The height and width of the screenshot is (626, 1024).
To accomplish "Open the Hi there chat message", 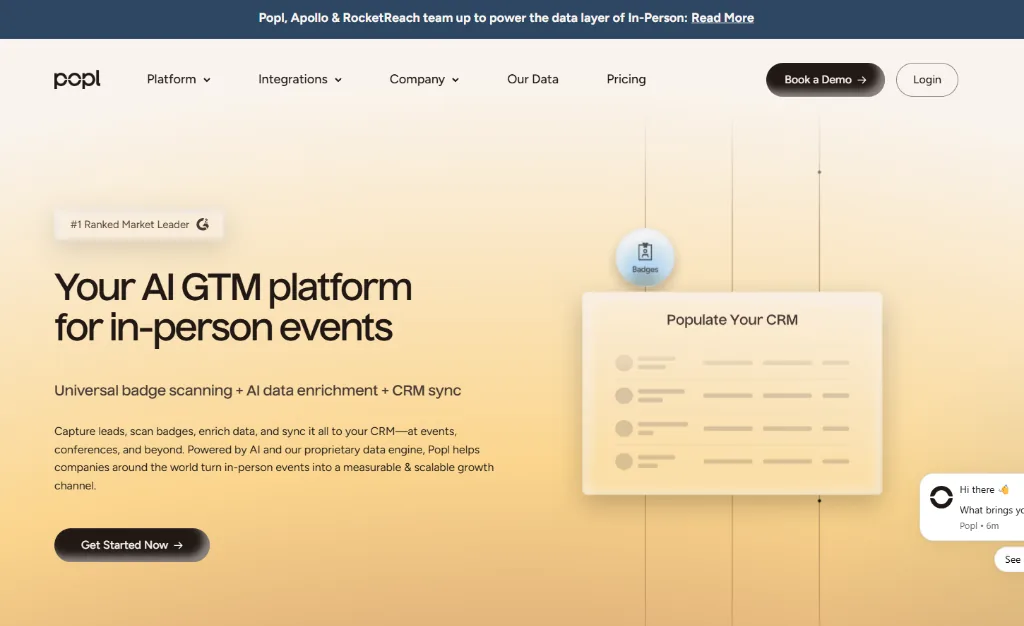I will click(972, 507).
